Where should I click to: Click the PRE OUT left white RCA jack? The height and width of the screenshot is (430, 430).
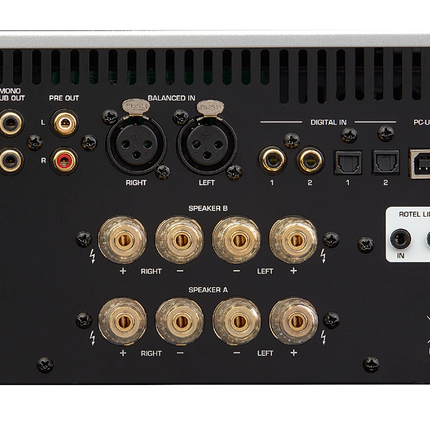click(65, 123)
